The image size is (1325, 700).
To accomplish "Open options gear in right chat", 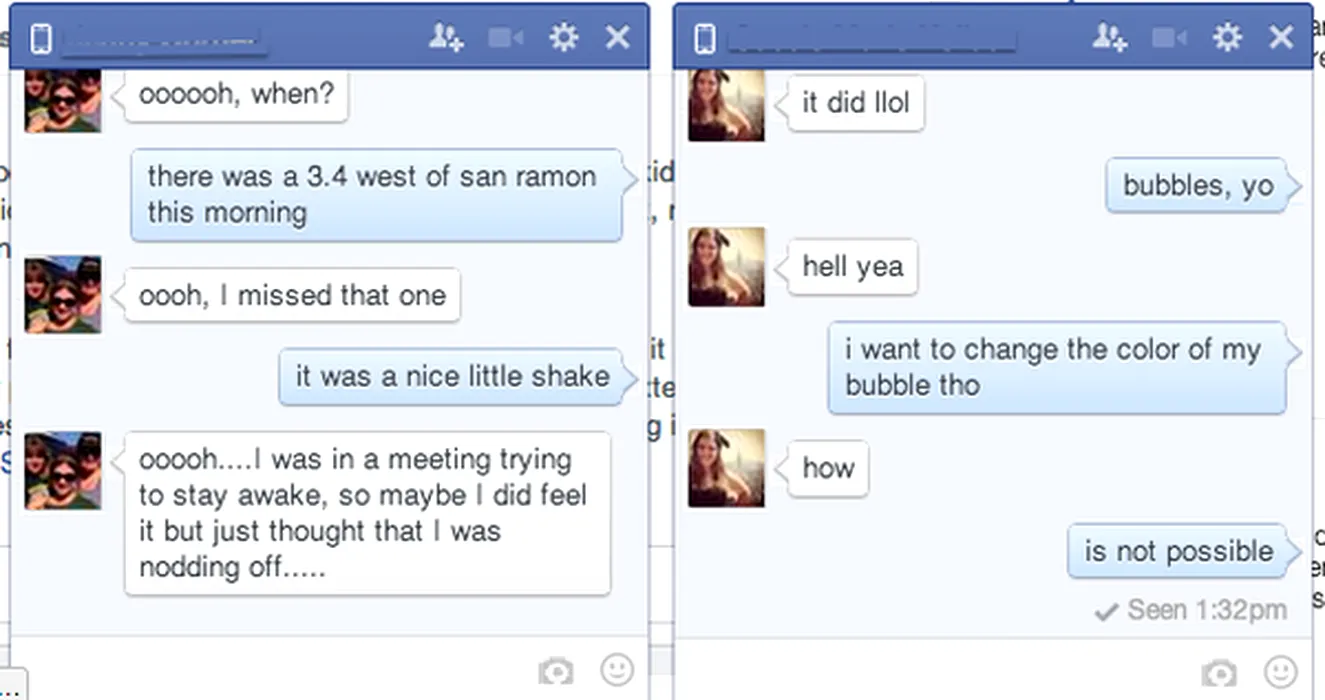I will click(x=1227, y=38).
